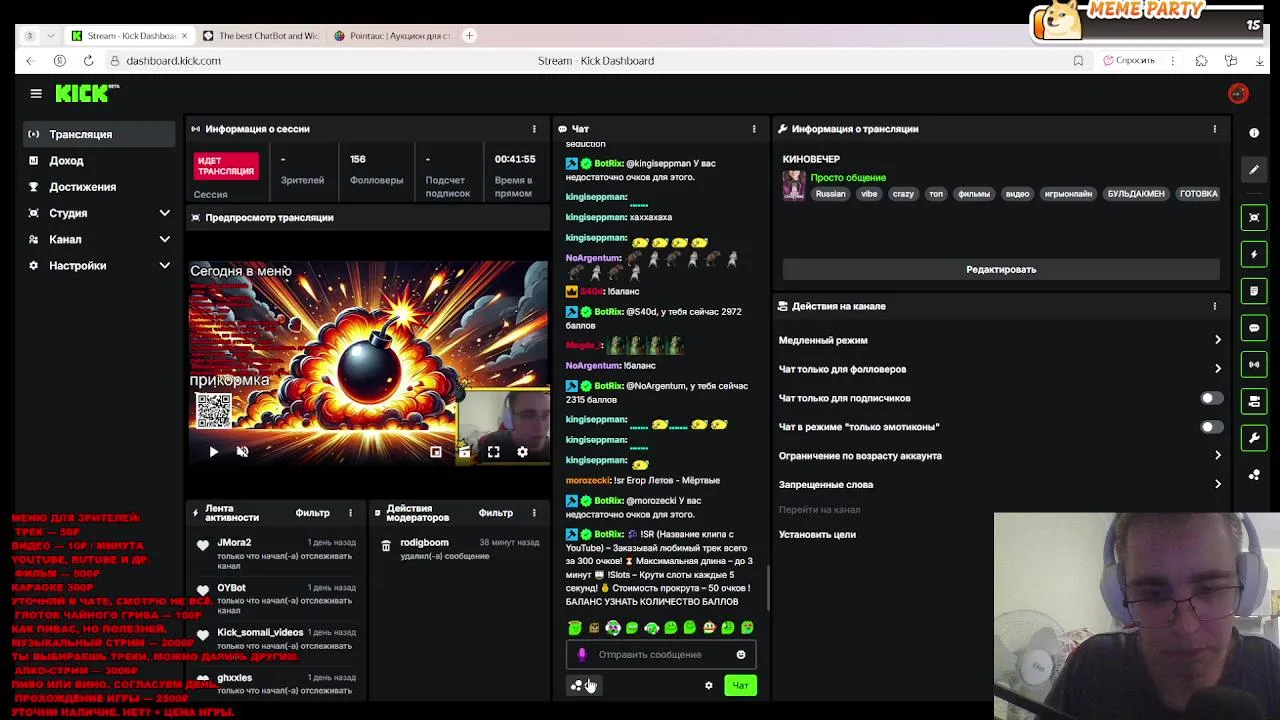Toggle the lightning activity widget icon
The width and height of the screenshot is (1280, 720).
(x=1254, y=254)
